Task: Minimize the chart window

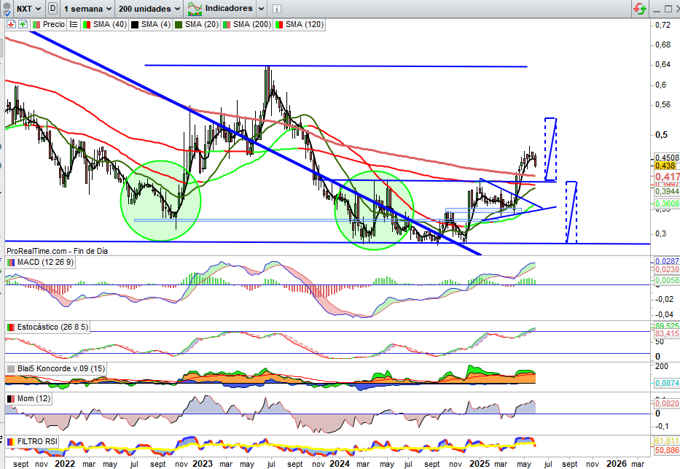Action: click(x=656, y=9)
